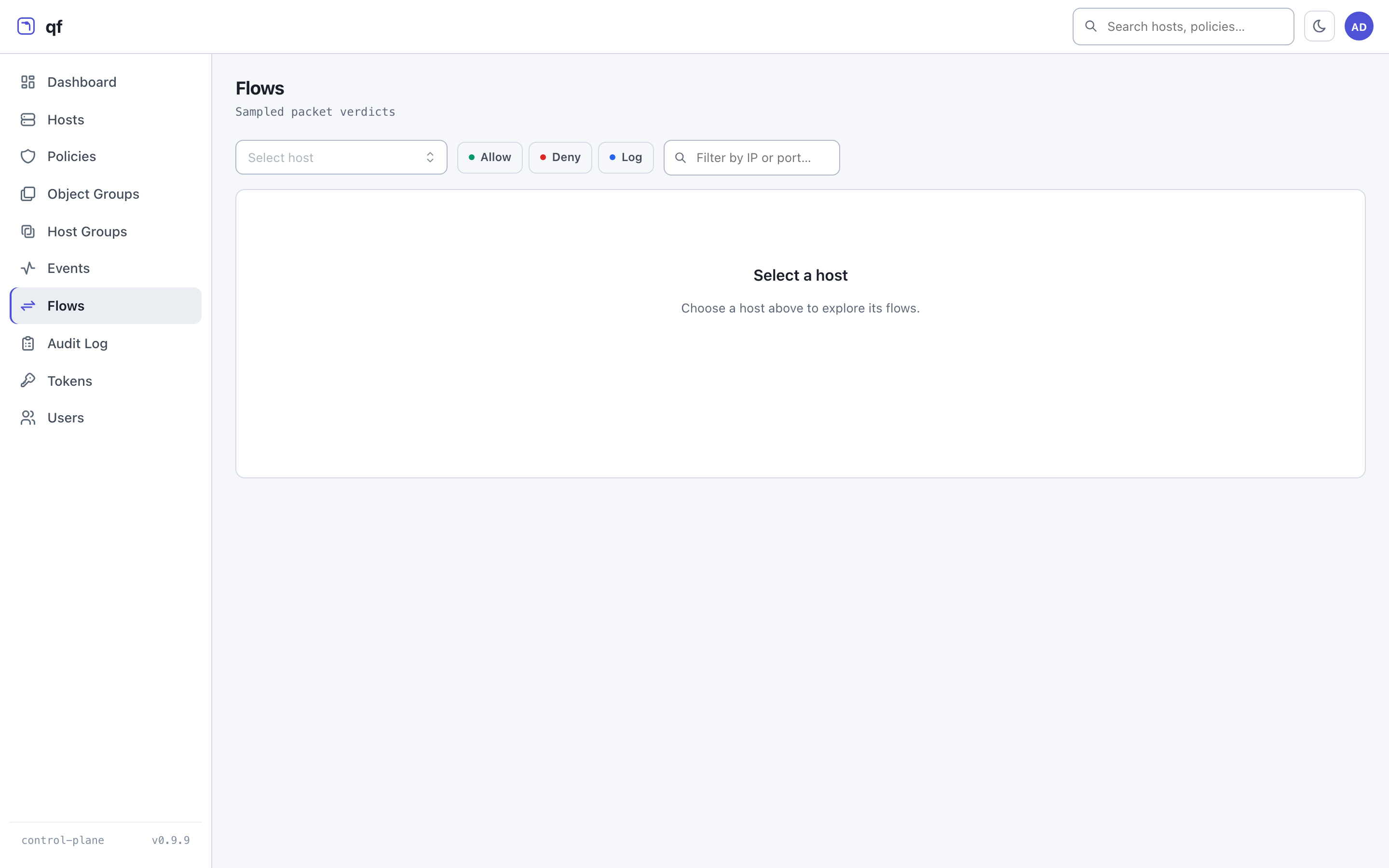The width and height of the screenshot is (1389, 868).
Task: Open the Select host dropdown
Action: click(x=341, y=157)
